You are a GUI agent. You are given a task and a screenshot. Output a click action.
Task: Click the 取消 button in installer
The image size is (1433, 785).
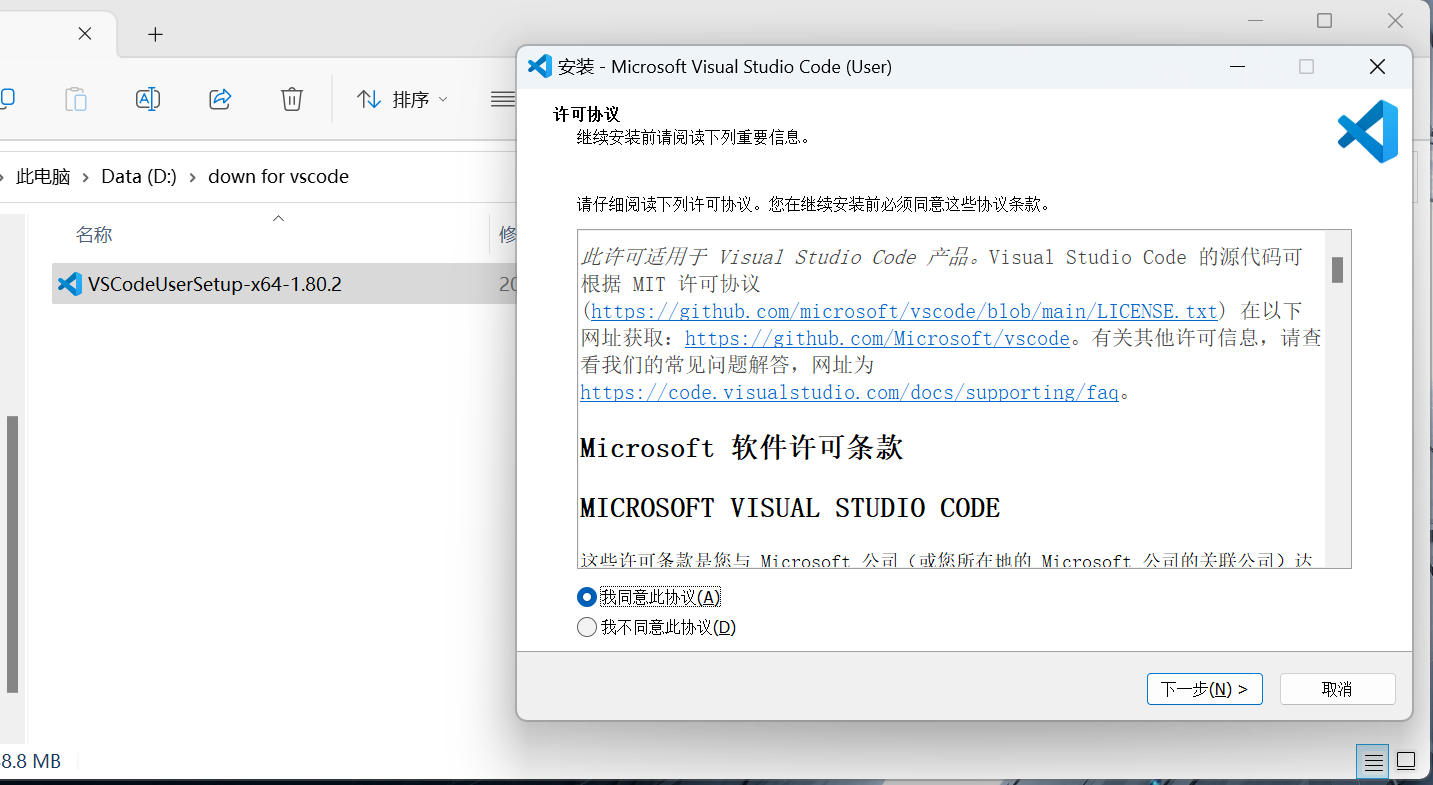(1337, 689)
